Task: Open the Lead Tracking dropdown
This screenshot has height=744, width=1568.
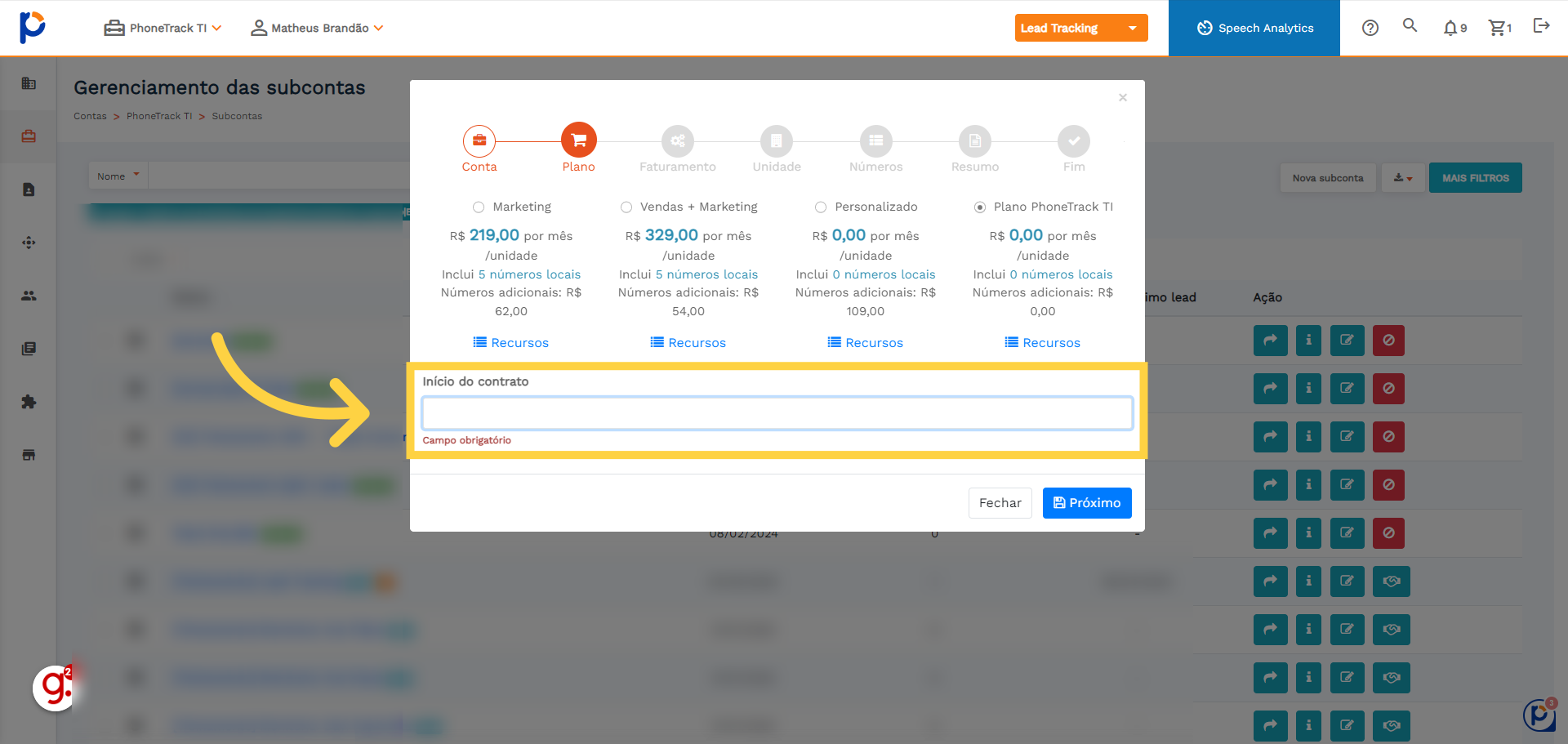Action: pos(1081,28)
